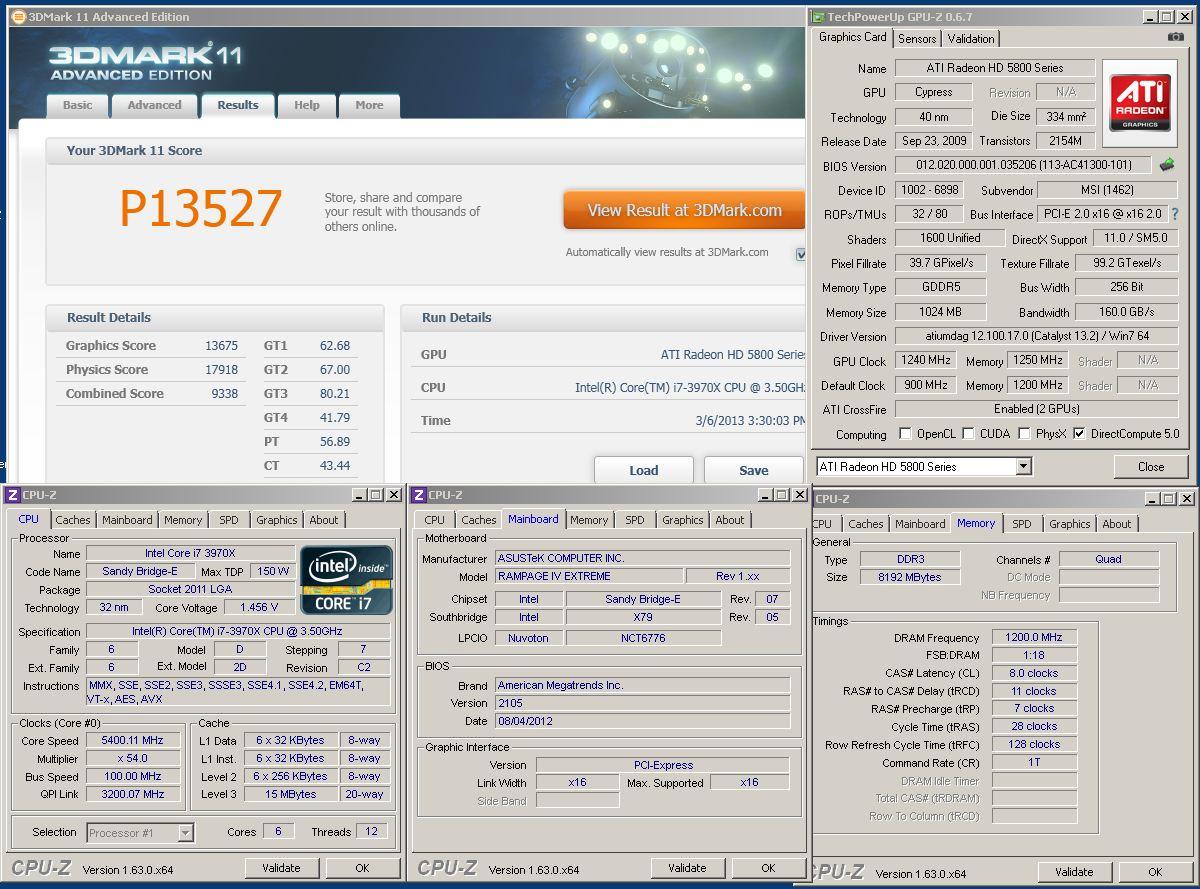Click the Z icon of the CPU-Z Mainboard window

click(x=419, y=495)
